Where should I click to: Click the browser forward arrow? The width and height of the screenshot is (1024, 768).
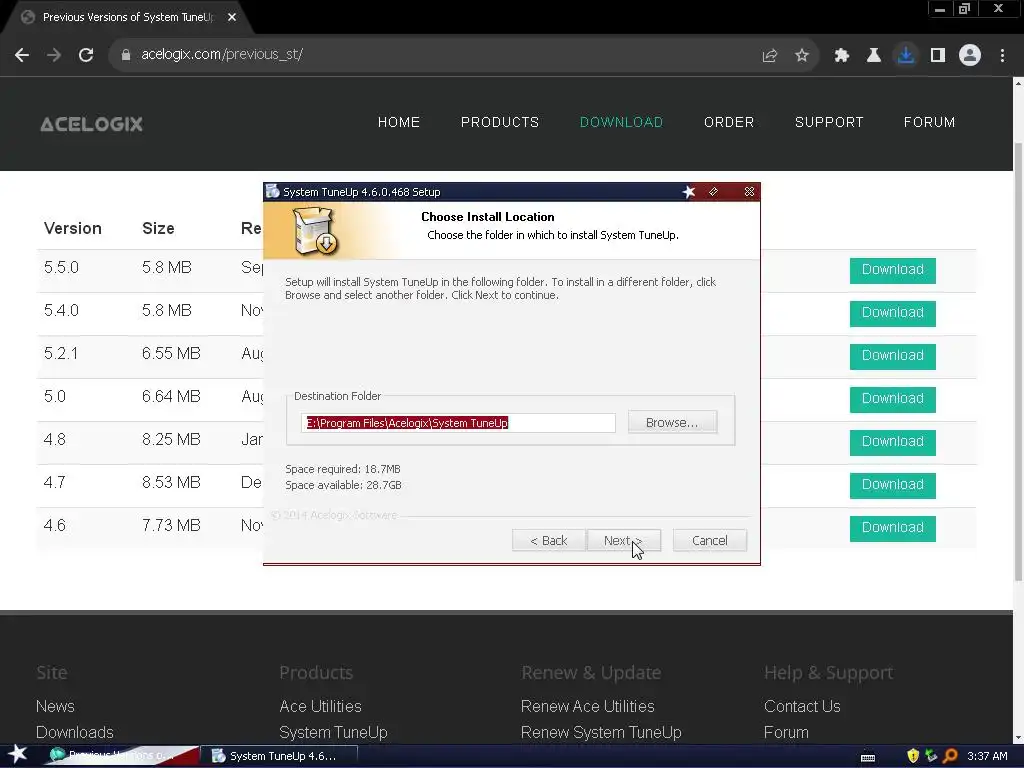tap(54, 55)
